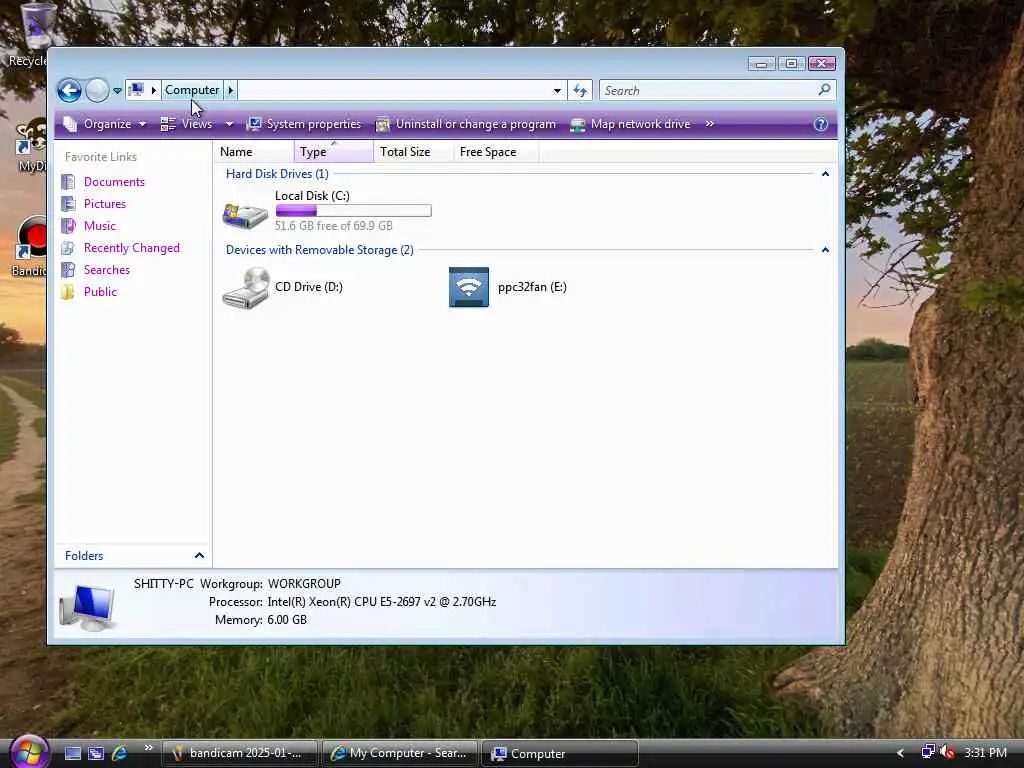1024x768 pixels.
Task: Click the computer icon in address bar
Action: pyautogui.click(x=136, y=89)
